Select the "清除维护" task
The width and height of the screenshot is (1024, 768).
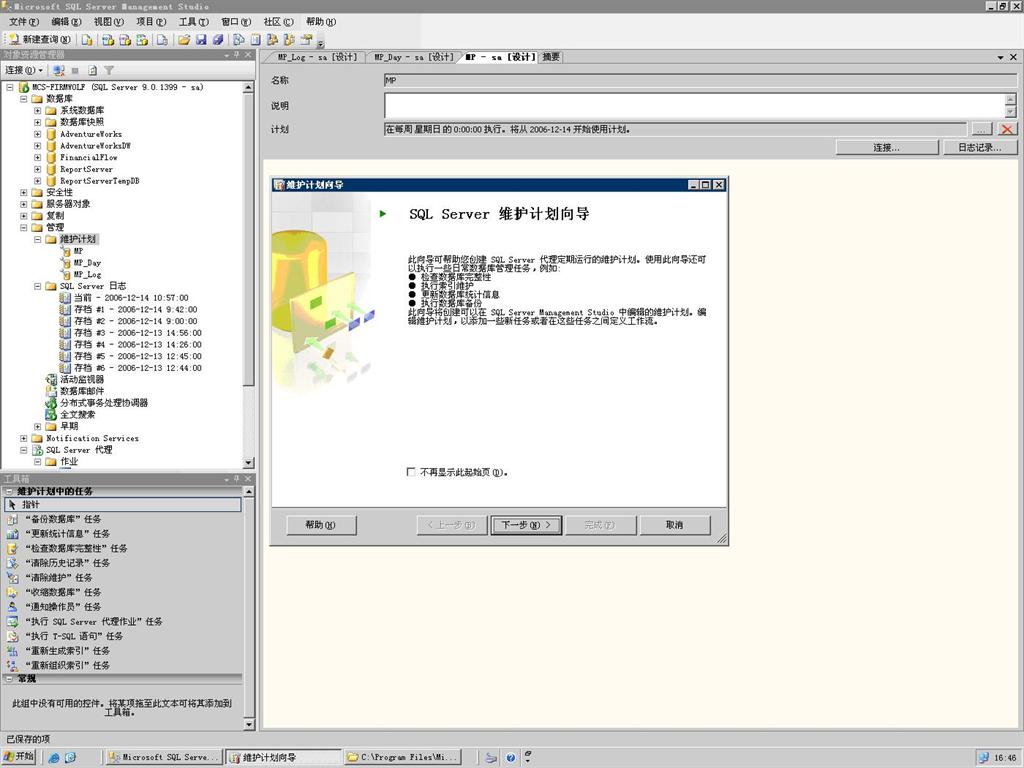[59, 578]
